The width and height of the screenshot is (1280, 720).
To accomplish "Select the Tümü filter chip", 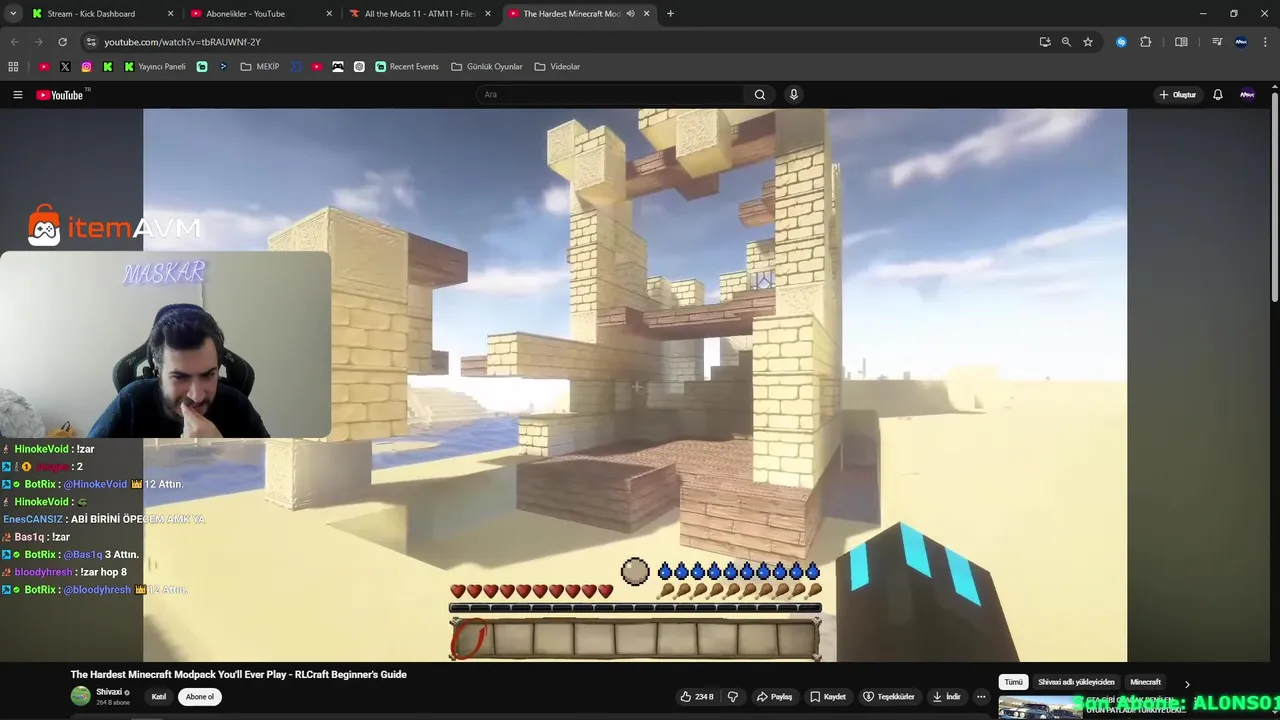I will (1013, 682).
